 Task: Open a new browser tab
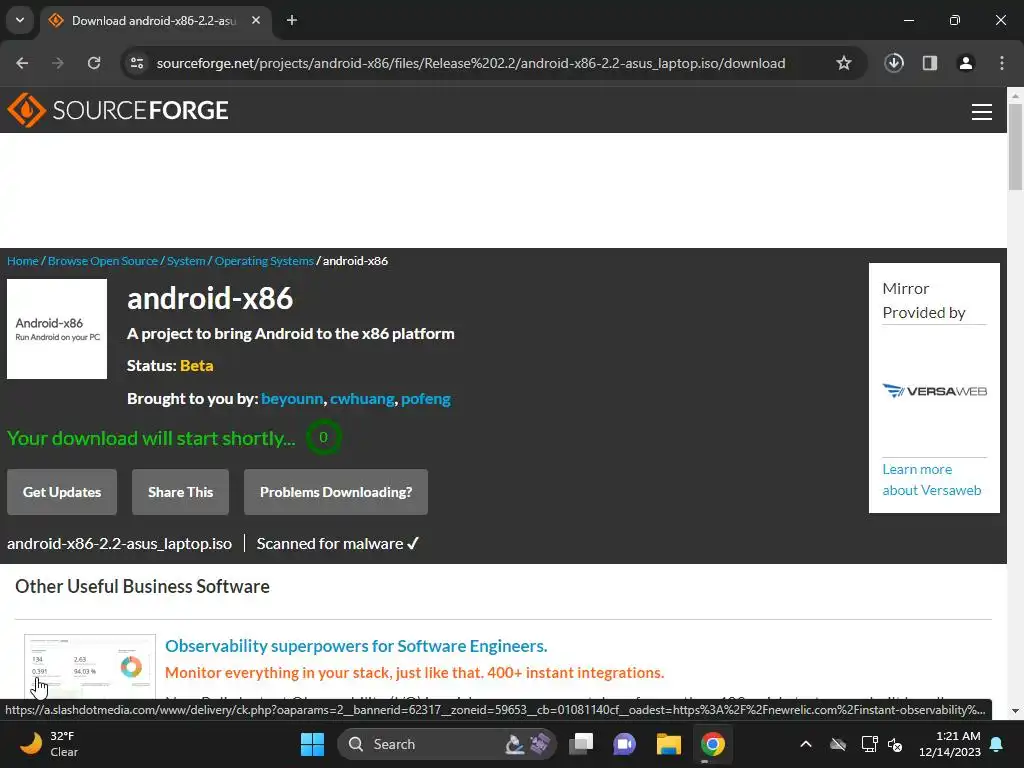click(x=292, y=20)
